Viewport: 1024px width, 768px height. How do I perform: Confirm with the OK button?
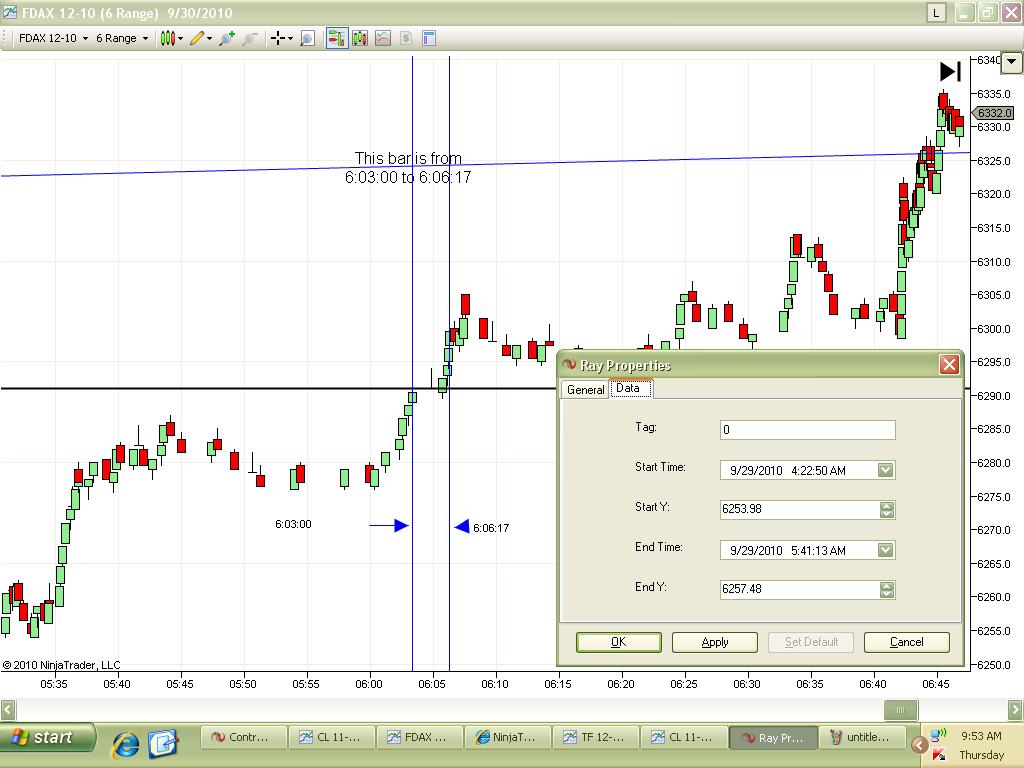point(618,642)
